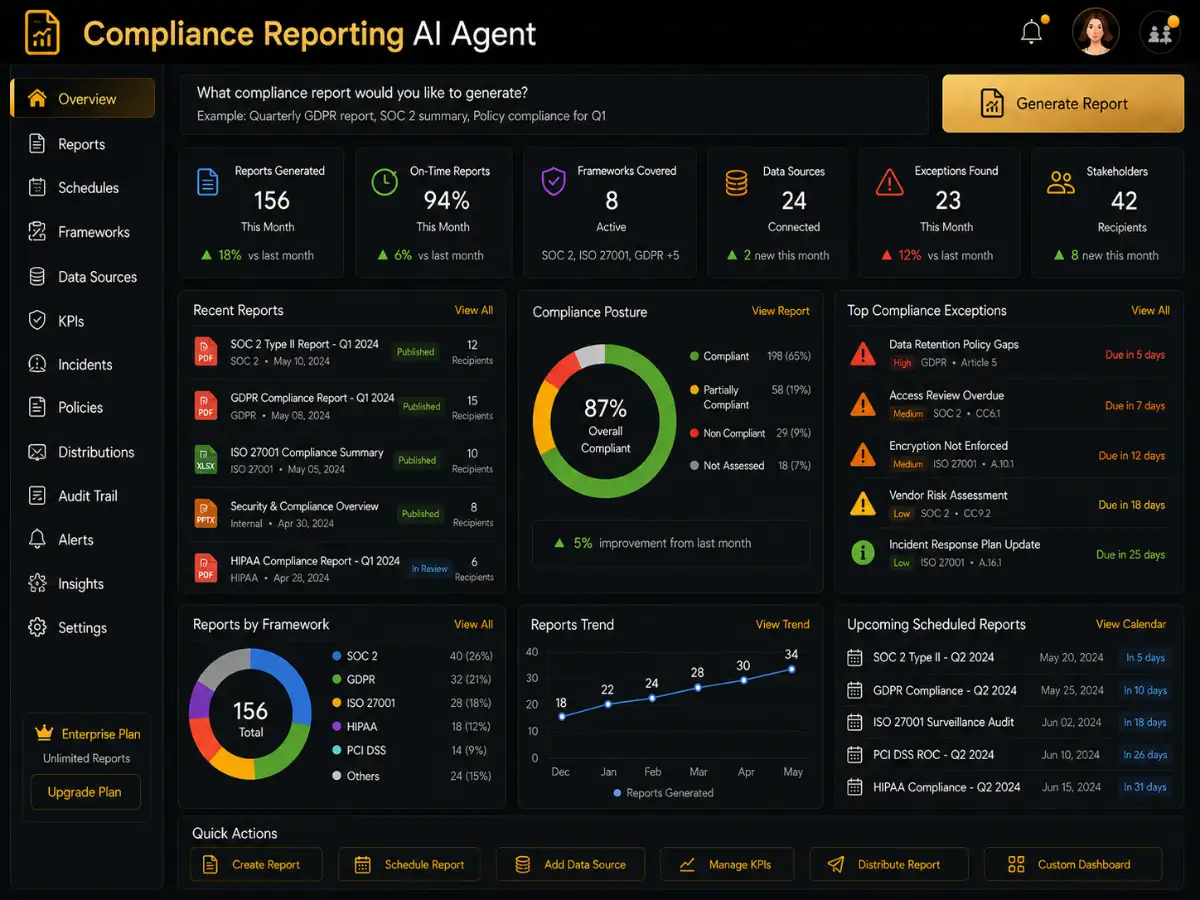Click the 156 Total framework donut chart
This screenshot has height=900, width=1200.
coord(250,714)
